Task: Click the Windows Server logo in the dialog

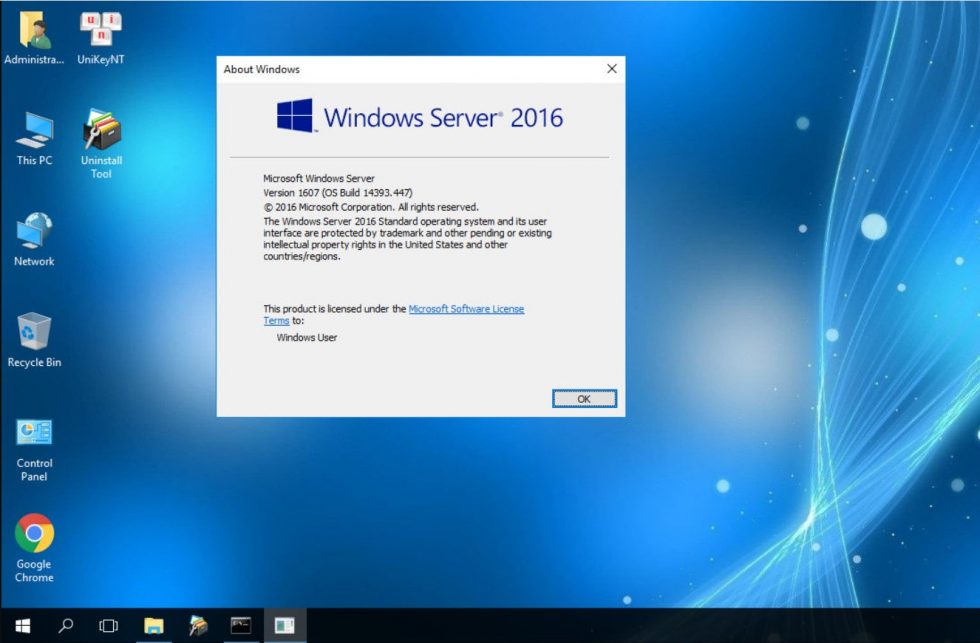Action: [295, 115]
